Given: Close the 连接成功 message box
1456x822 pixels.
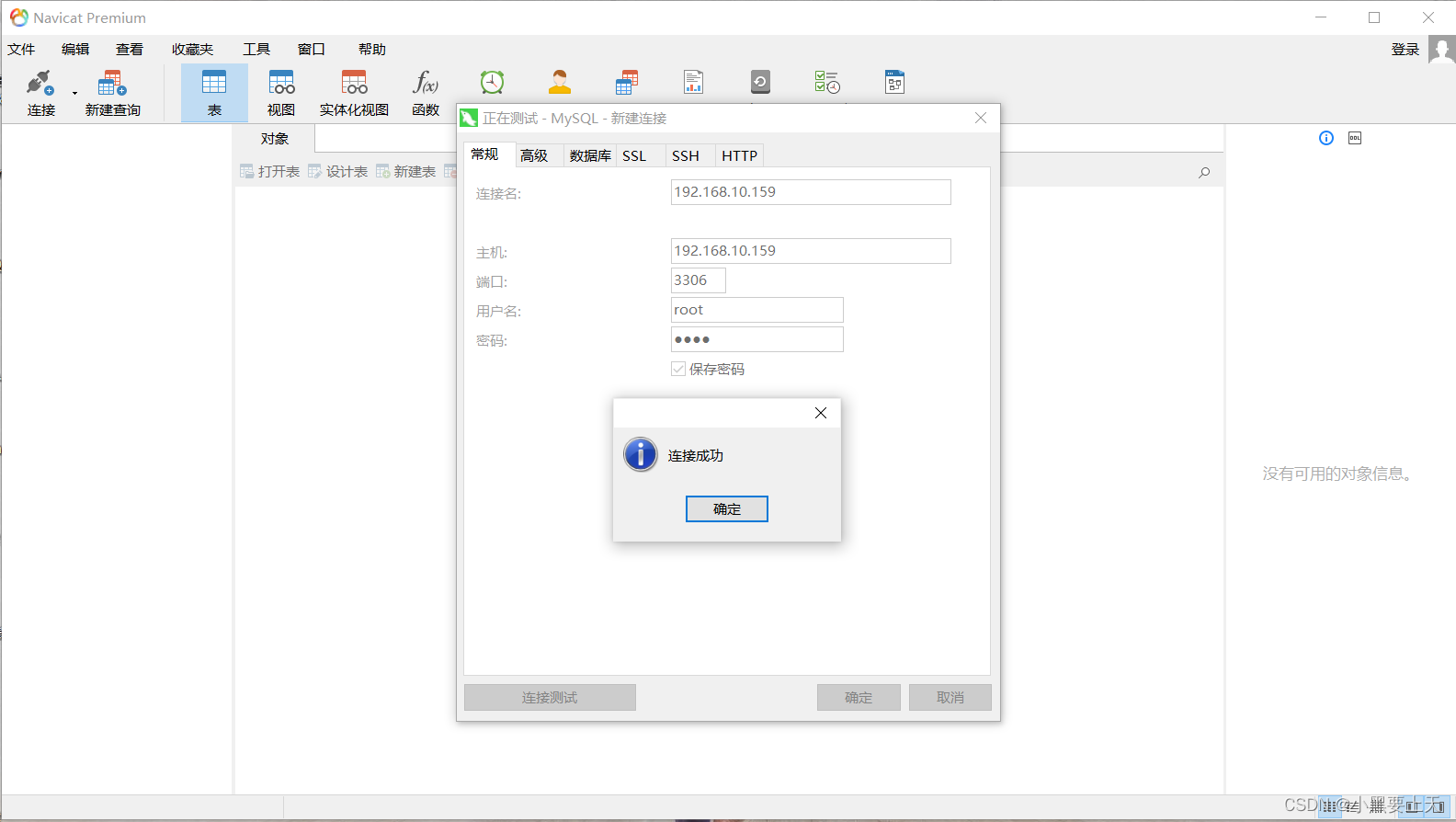Looking at the screenshot, I should pyautogui.click(x=821, y=413).
